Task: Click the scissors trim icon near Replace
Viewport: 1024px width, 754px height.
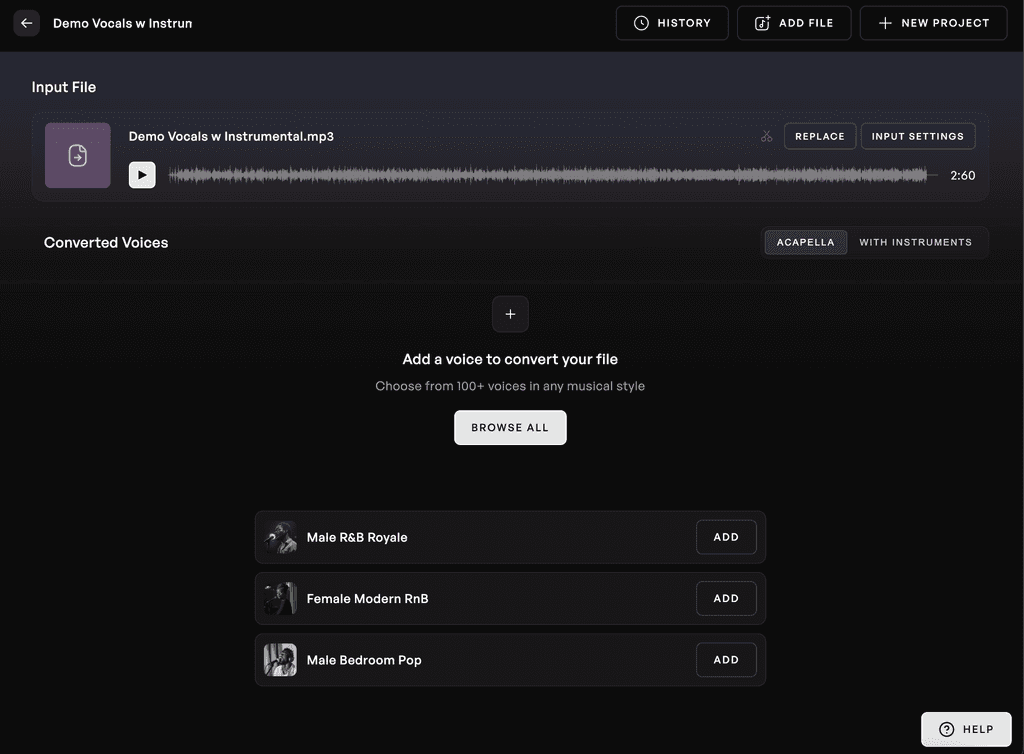Action: 766,135
